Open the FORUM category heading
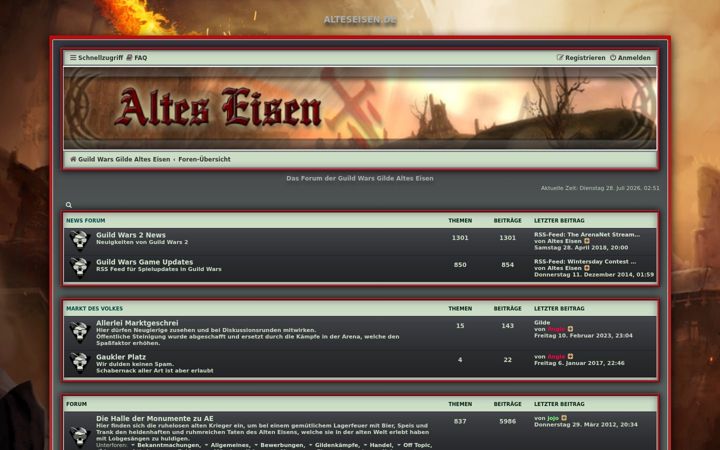This screenshot has height=450, width=720. 76,404
